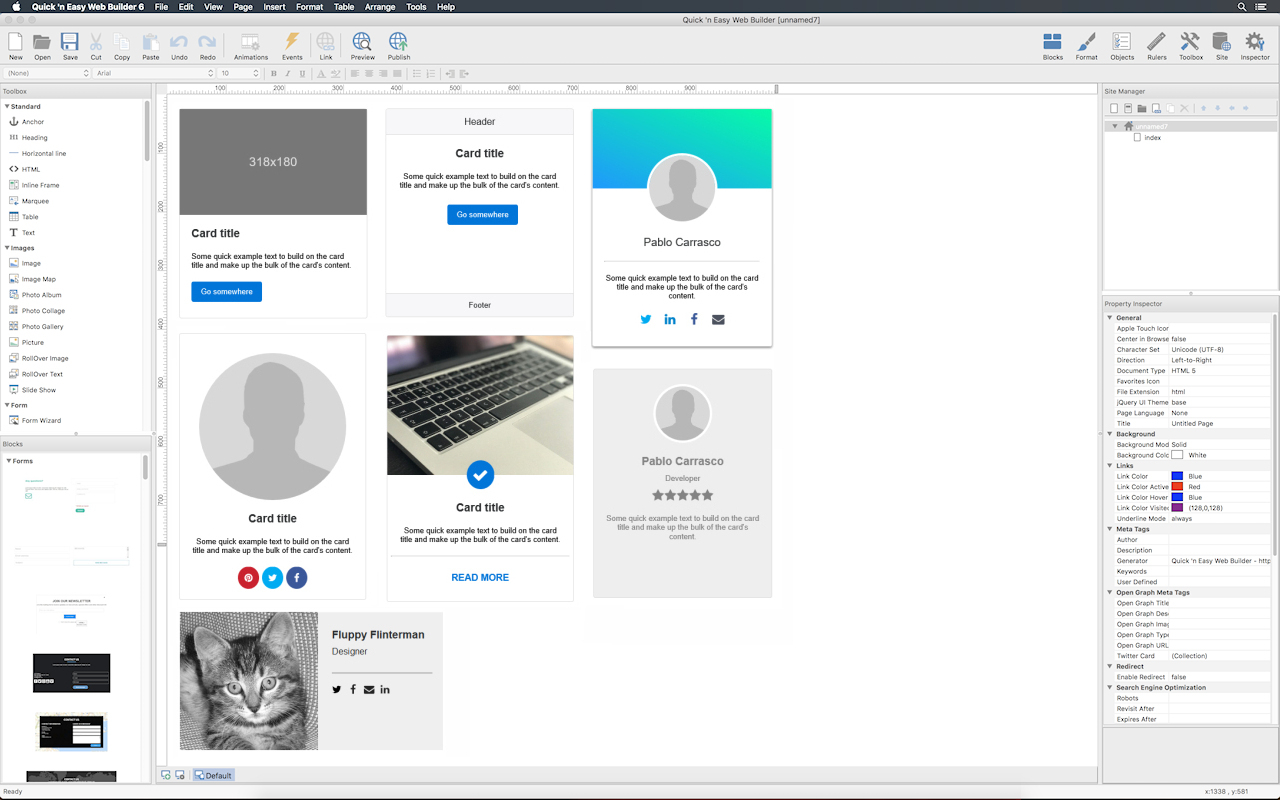Select the index page in Site Manager
Screen dimensions: 1280x800
point(1152,138)
